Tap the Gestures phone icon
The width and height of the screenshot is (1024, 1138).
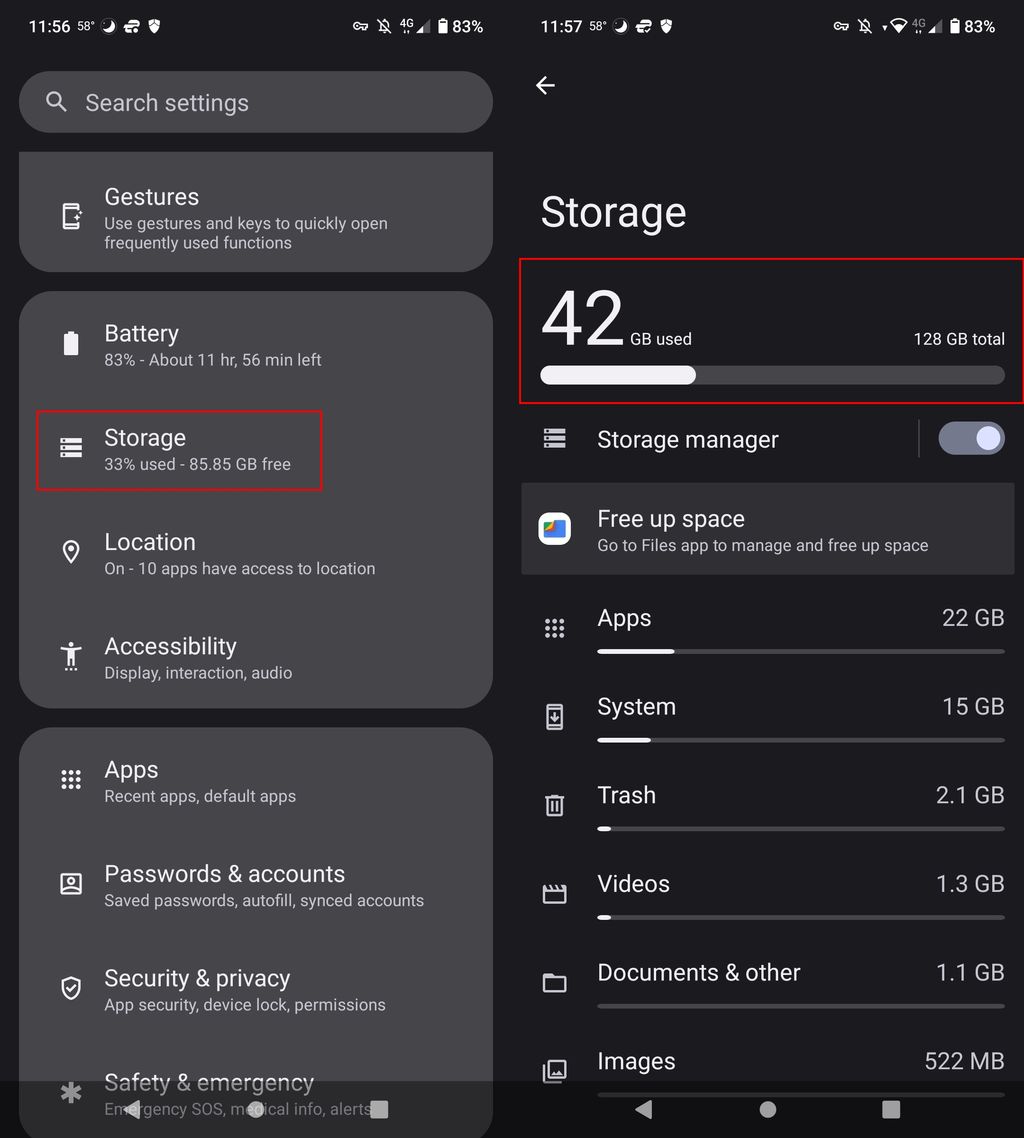click(70, 213)
